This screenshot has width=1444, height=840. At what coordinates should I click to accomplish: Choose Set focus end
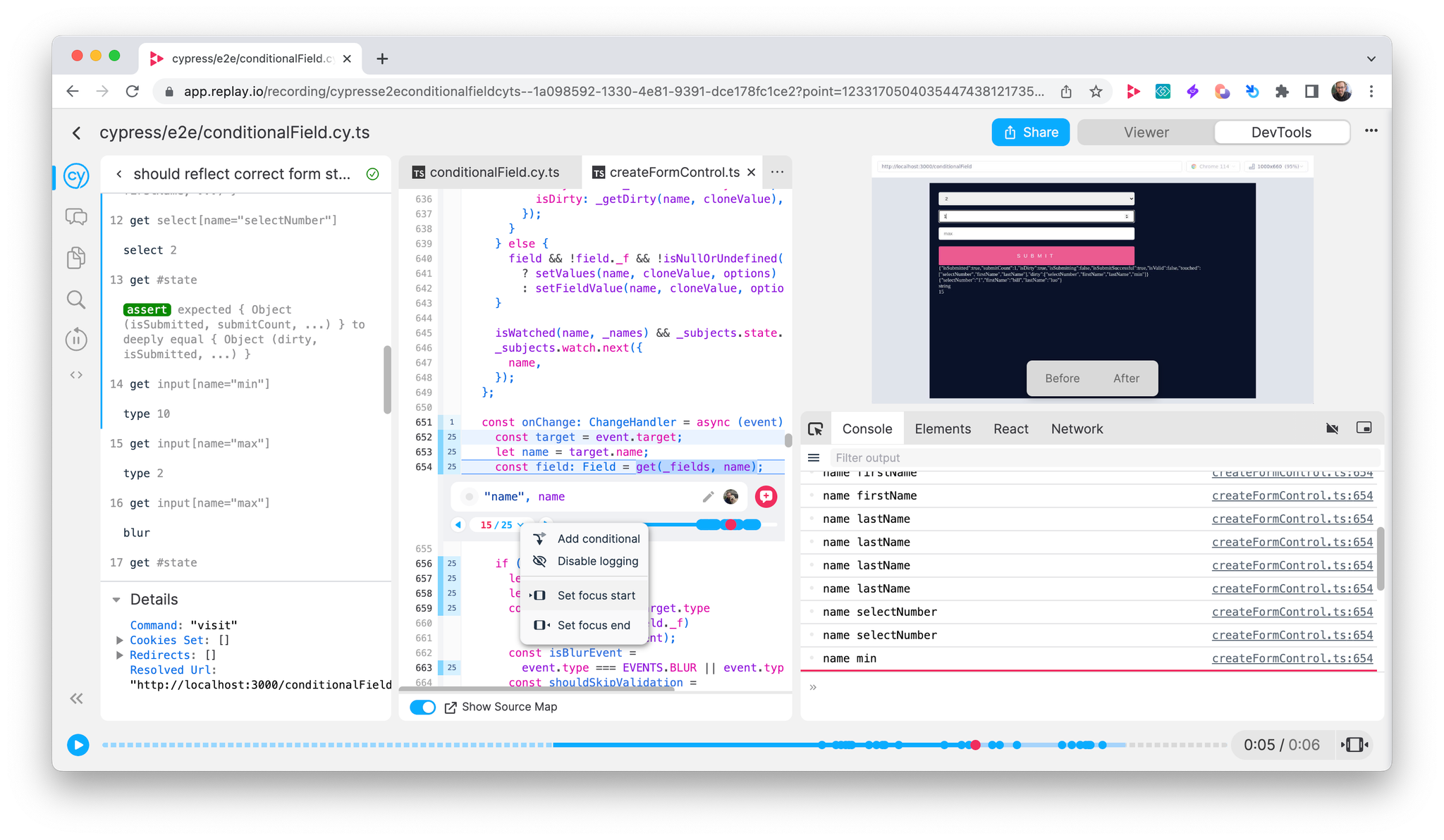(585, 625)
